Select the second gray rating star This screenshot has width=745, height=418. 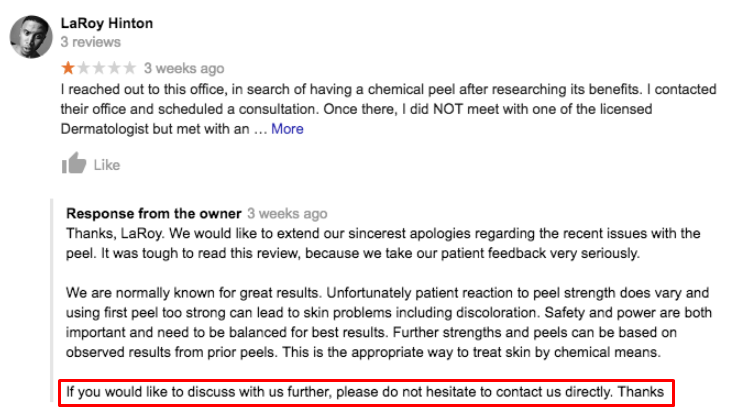[83, 68]
